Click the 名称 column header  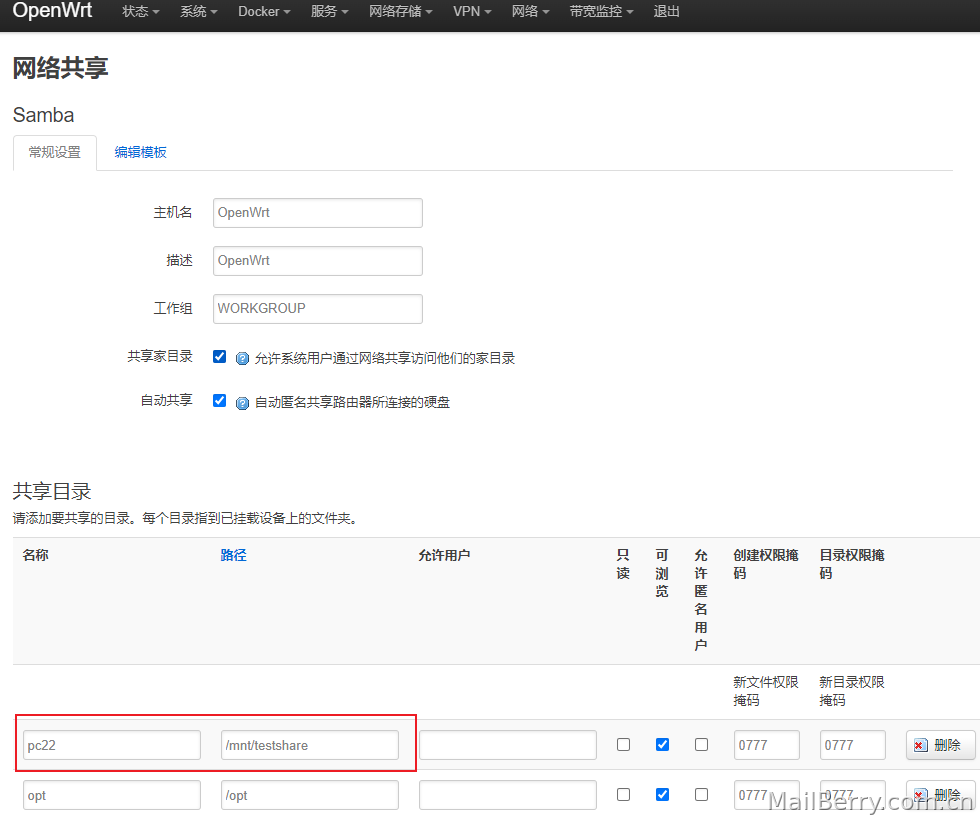point(36,555)
